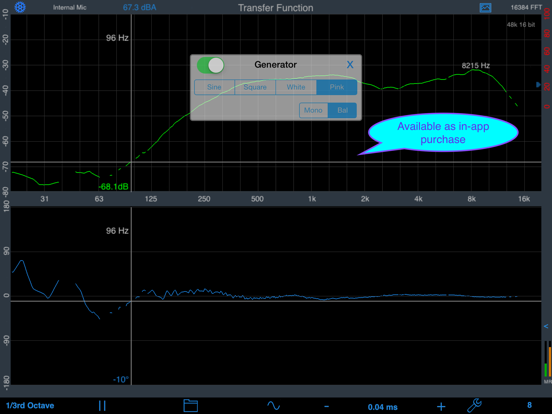Image resolution: width=552 pixels, height=414 pixels.
Task: Tap the 67.3 dBA level readout
Action: tap(139, 7)
